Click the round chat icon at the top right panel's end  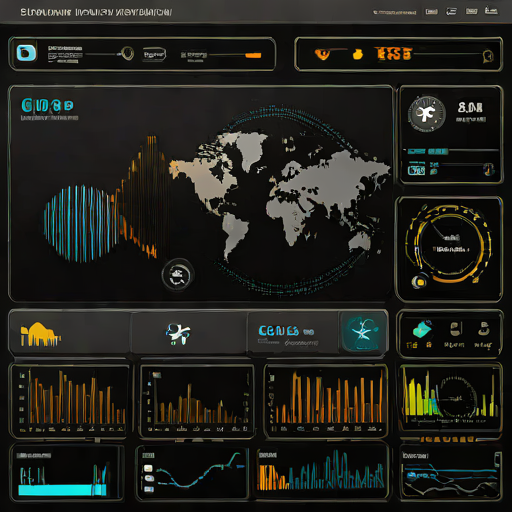point(488,56)
